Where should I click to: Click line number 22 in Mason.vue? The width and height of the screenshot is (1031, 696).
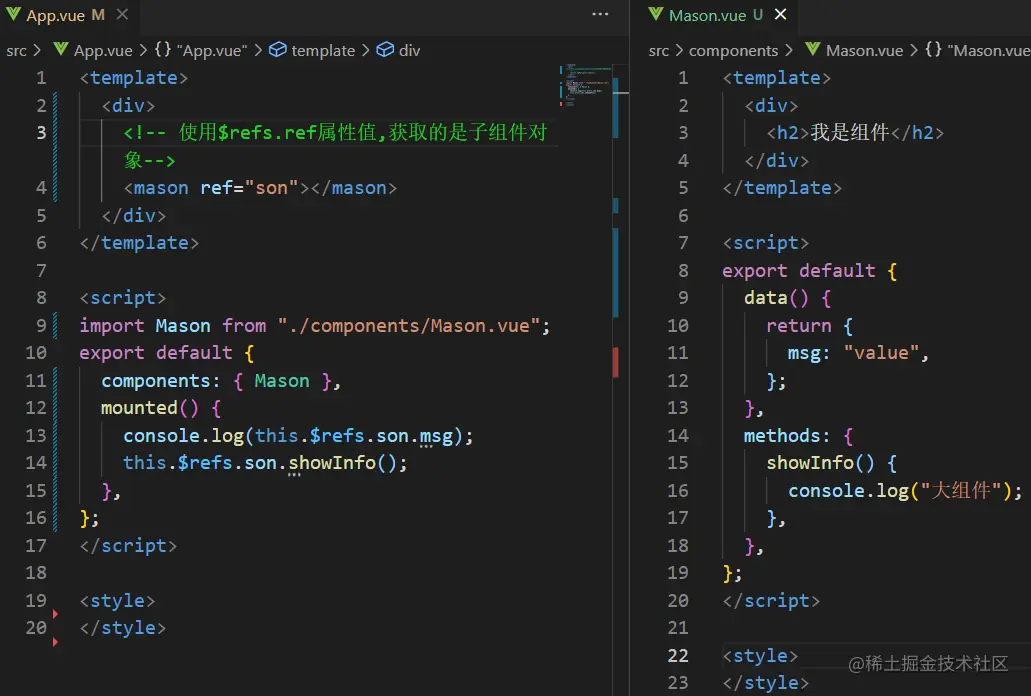click(x=678, y=656)
